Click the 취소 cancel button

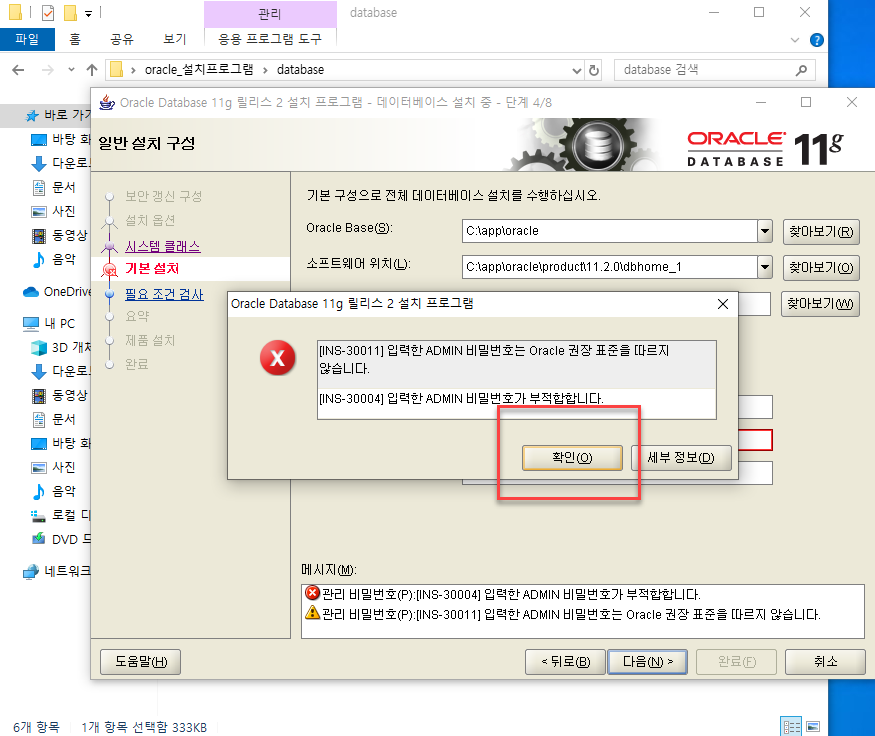point(825,662)
